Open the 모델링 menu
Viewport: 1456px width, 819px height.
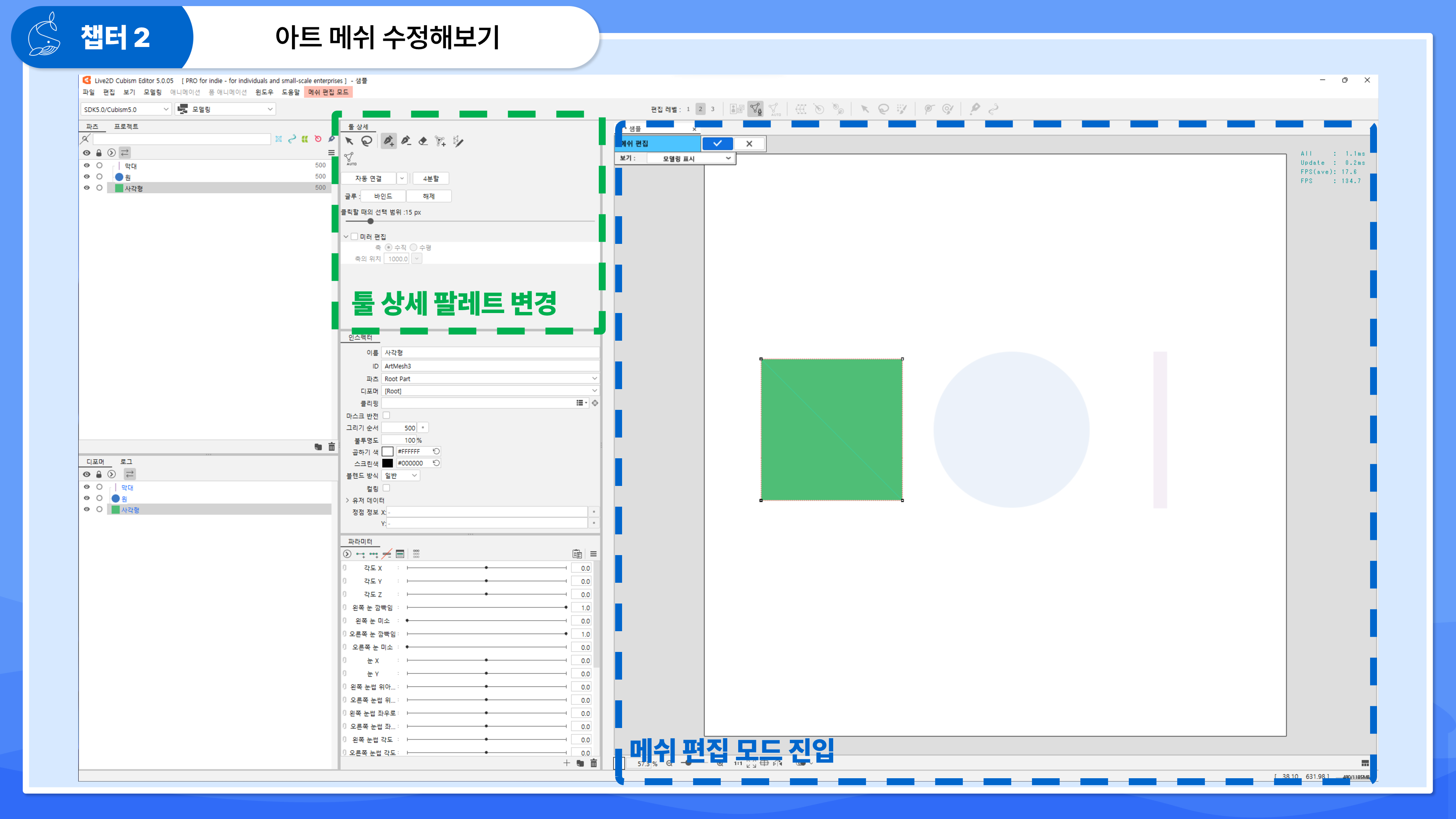[152, 92]
